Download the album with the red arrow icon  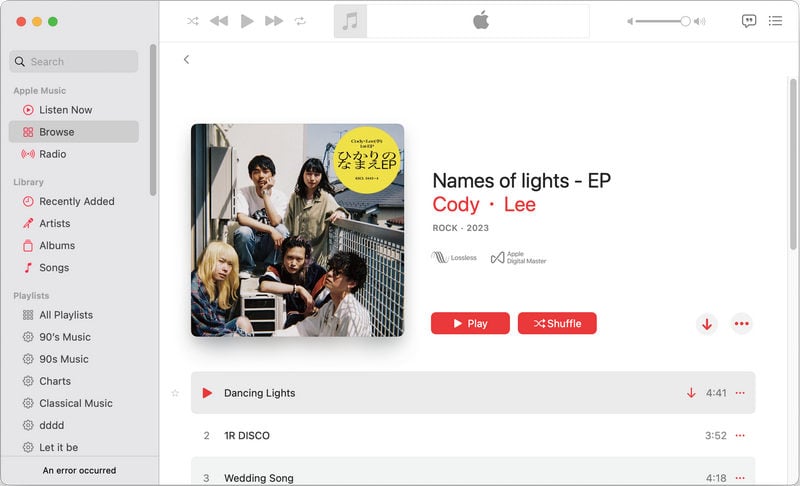(x=707, y=324)
